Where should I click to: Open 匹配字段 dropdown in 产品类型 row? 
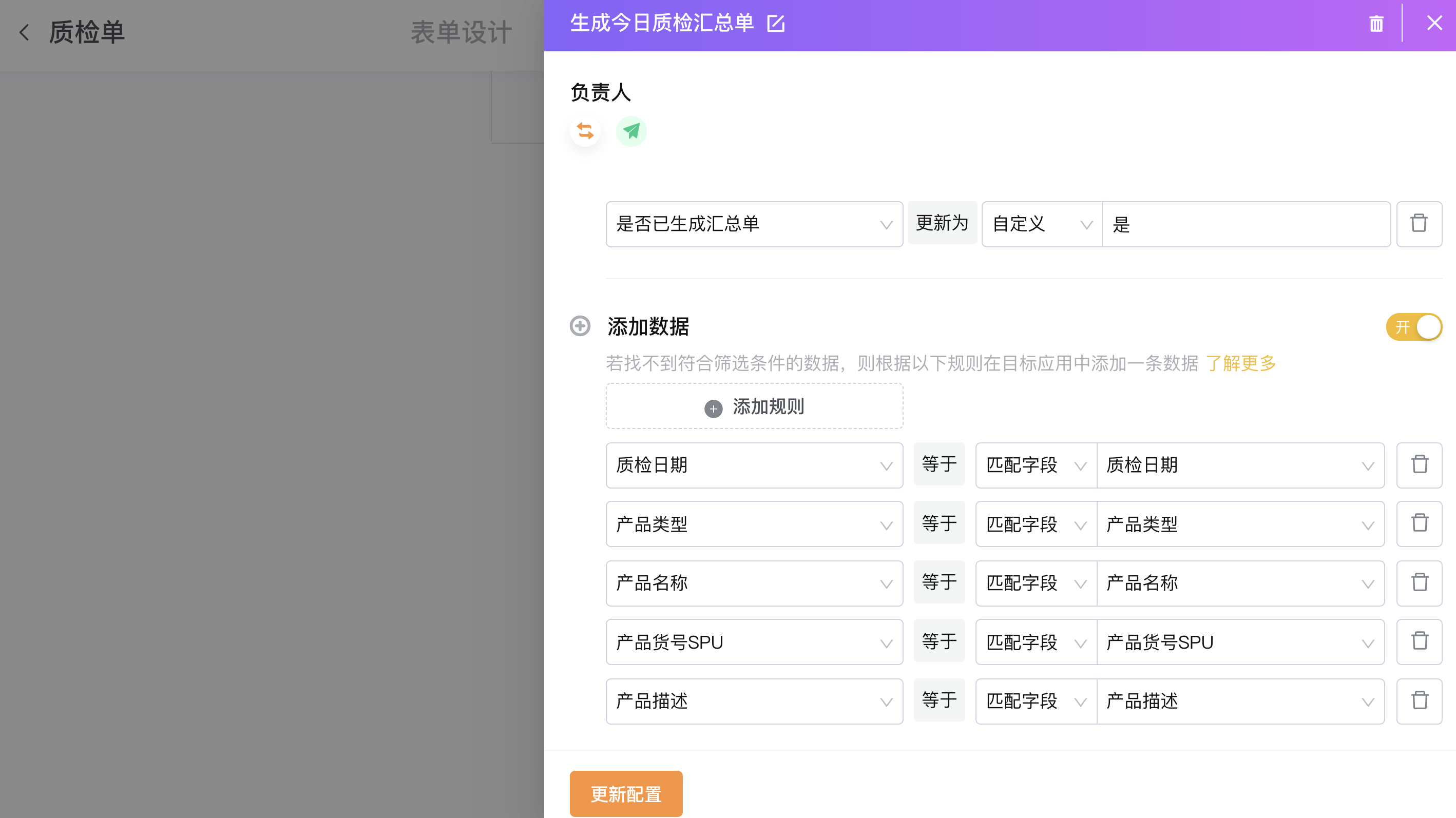tap(1036, 523)
